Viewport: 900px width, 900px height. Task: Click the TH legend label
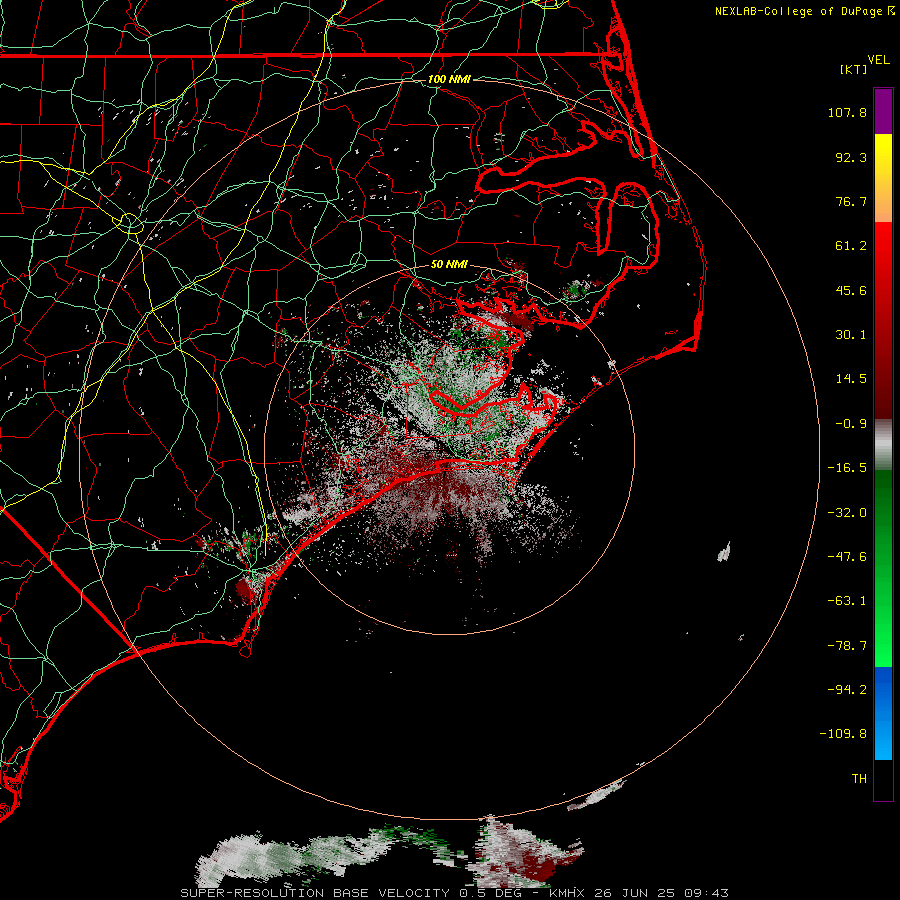[859, 778]
